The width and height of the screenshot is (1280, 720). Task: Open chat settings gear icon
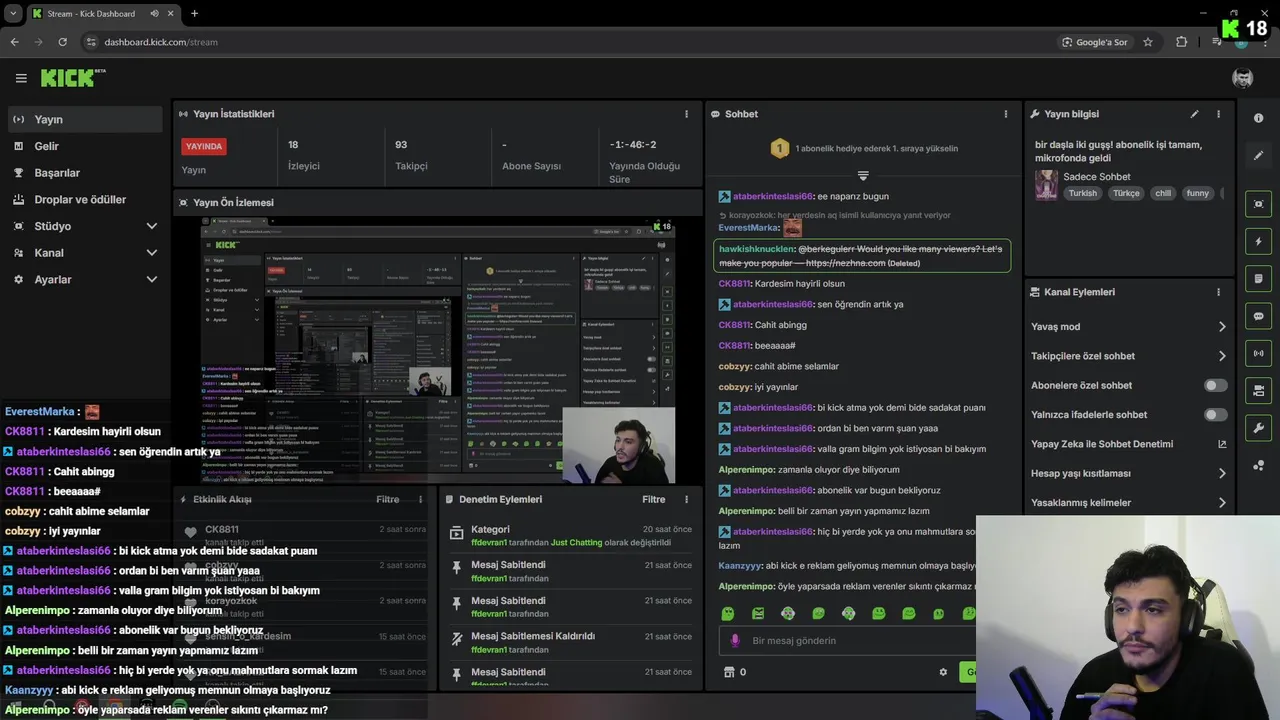(943, 672)
